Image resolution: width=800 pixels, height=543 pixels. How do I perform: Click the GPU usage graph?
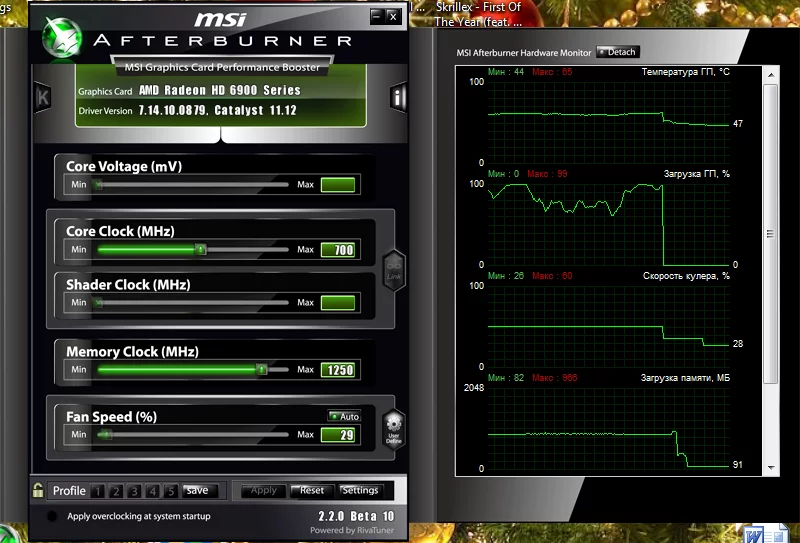click(x=608, y=225)
